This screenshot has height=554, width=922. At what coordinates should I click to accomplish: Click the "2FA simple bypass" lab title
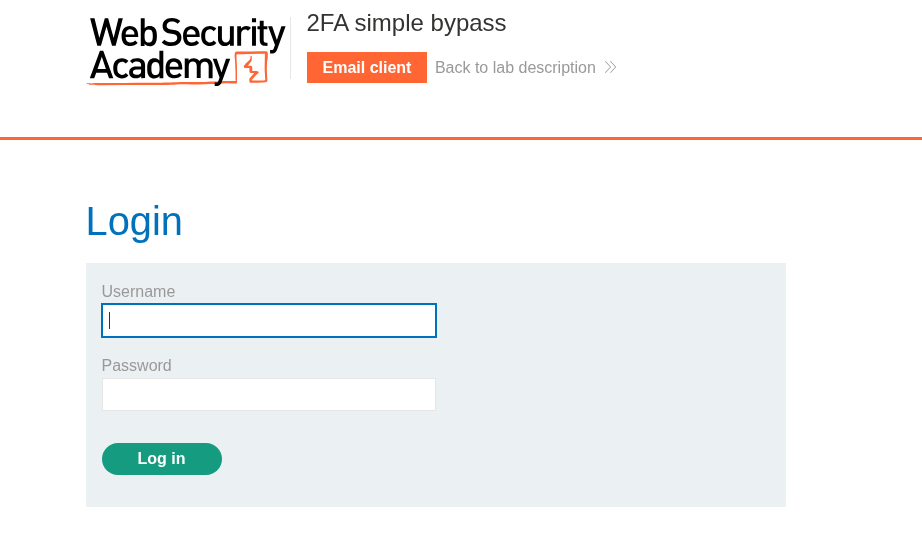point(406,23)
